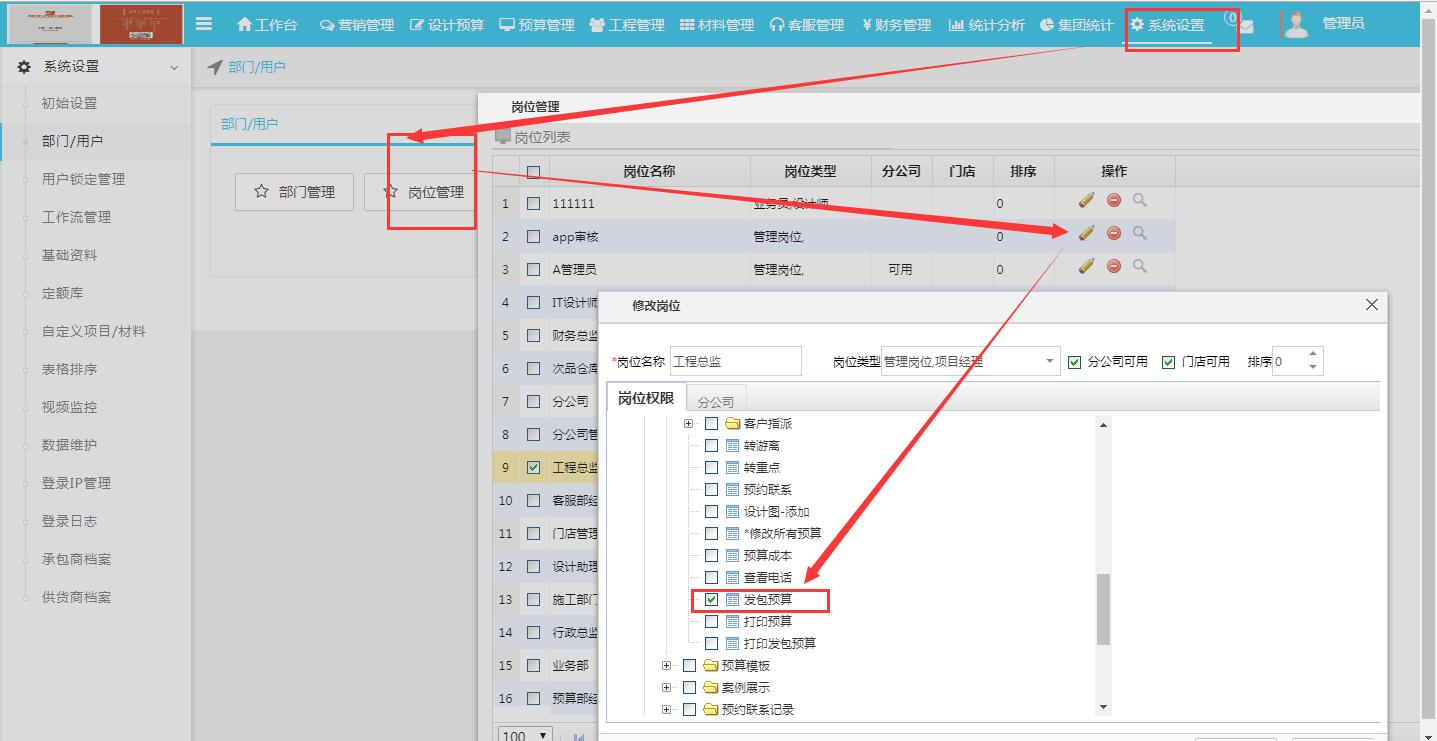Screen dimensions: 1437x741
Task: Open the 岗位类型 dropdown
Action: (1050, 362)
